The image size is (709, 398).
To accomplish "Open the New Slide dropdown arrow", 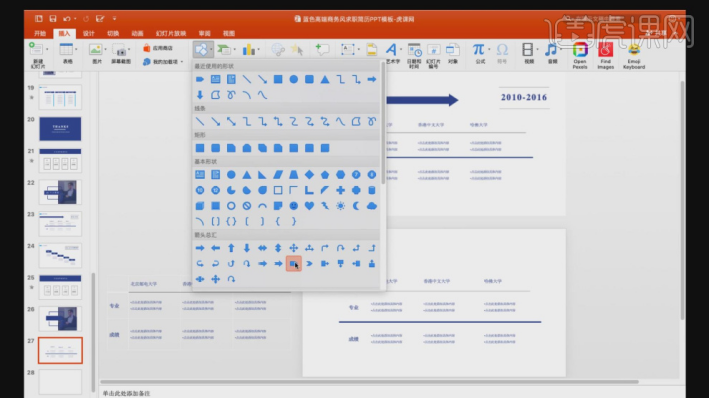I will 47,49.
